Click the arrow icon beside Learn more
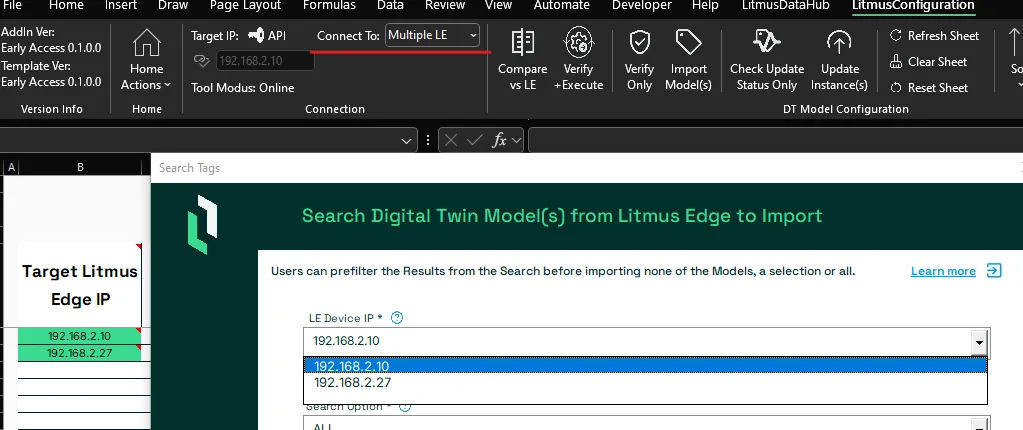This screenshot has height=430, width=1023. pos(994,270)
